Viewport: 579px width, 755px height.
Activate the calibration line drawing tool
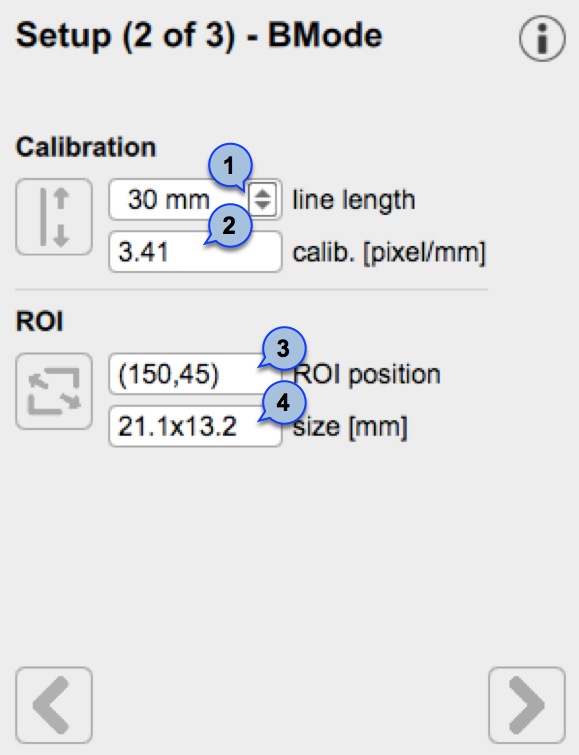(54, 217)
